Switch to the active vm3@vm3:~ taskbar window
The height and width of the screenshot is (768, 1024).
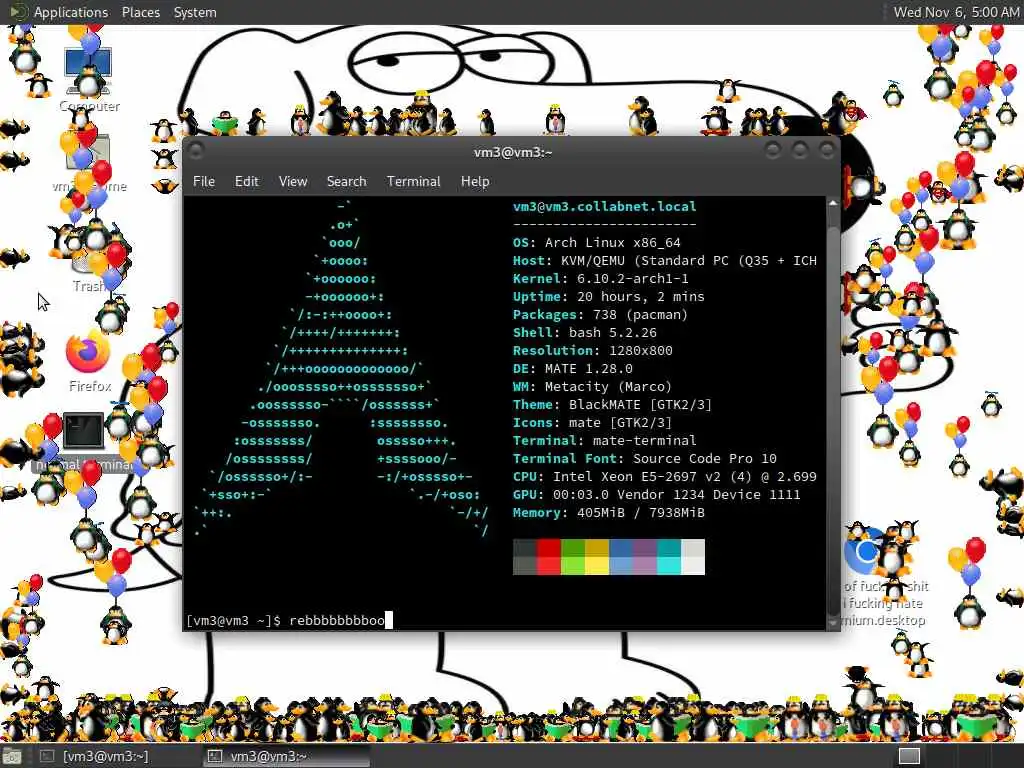(286, 756)
